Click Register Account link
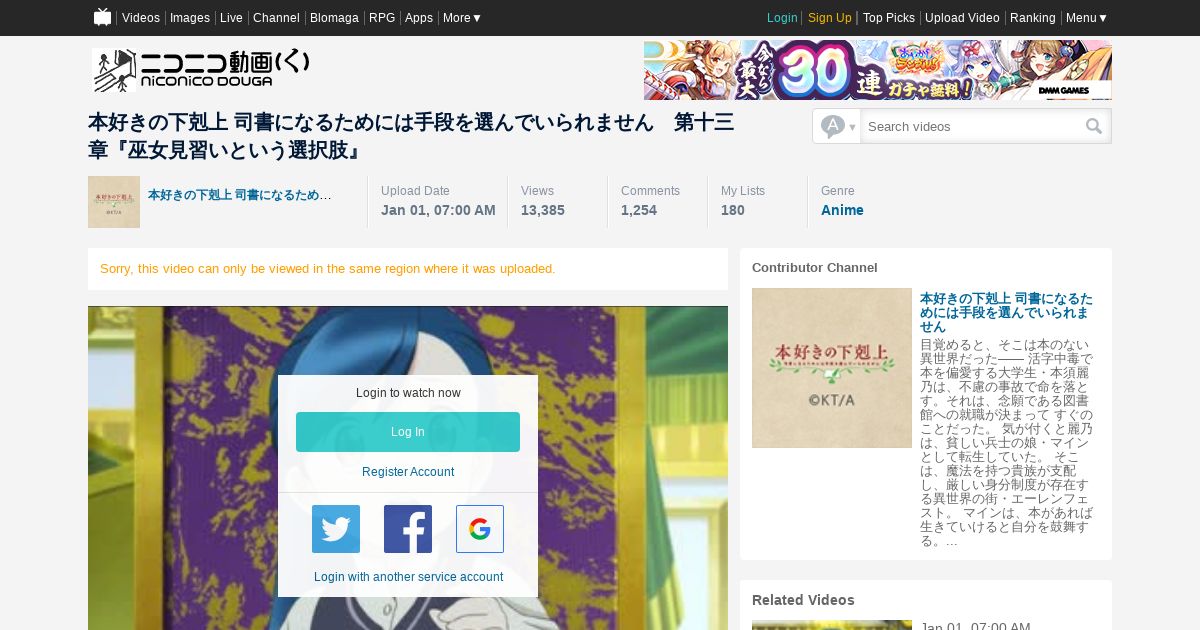 pos(408,472)
